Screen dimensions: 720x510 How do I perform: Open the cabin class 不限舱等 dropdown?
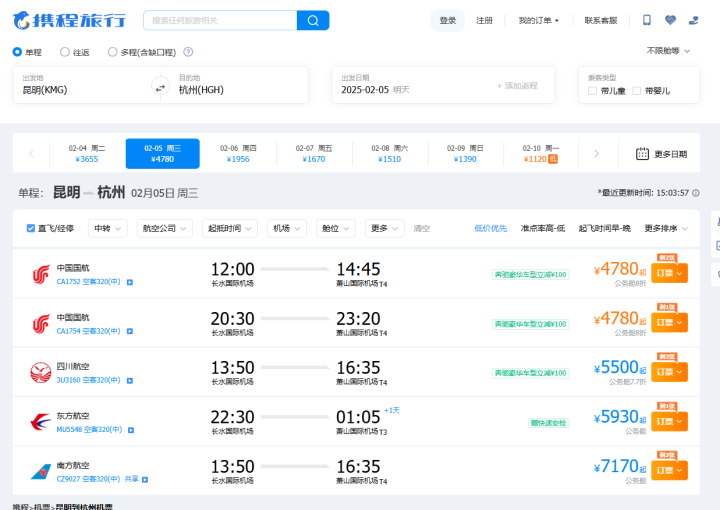pyautogui.click(x=668, y=50)
